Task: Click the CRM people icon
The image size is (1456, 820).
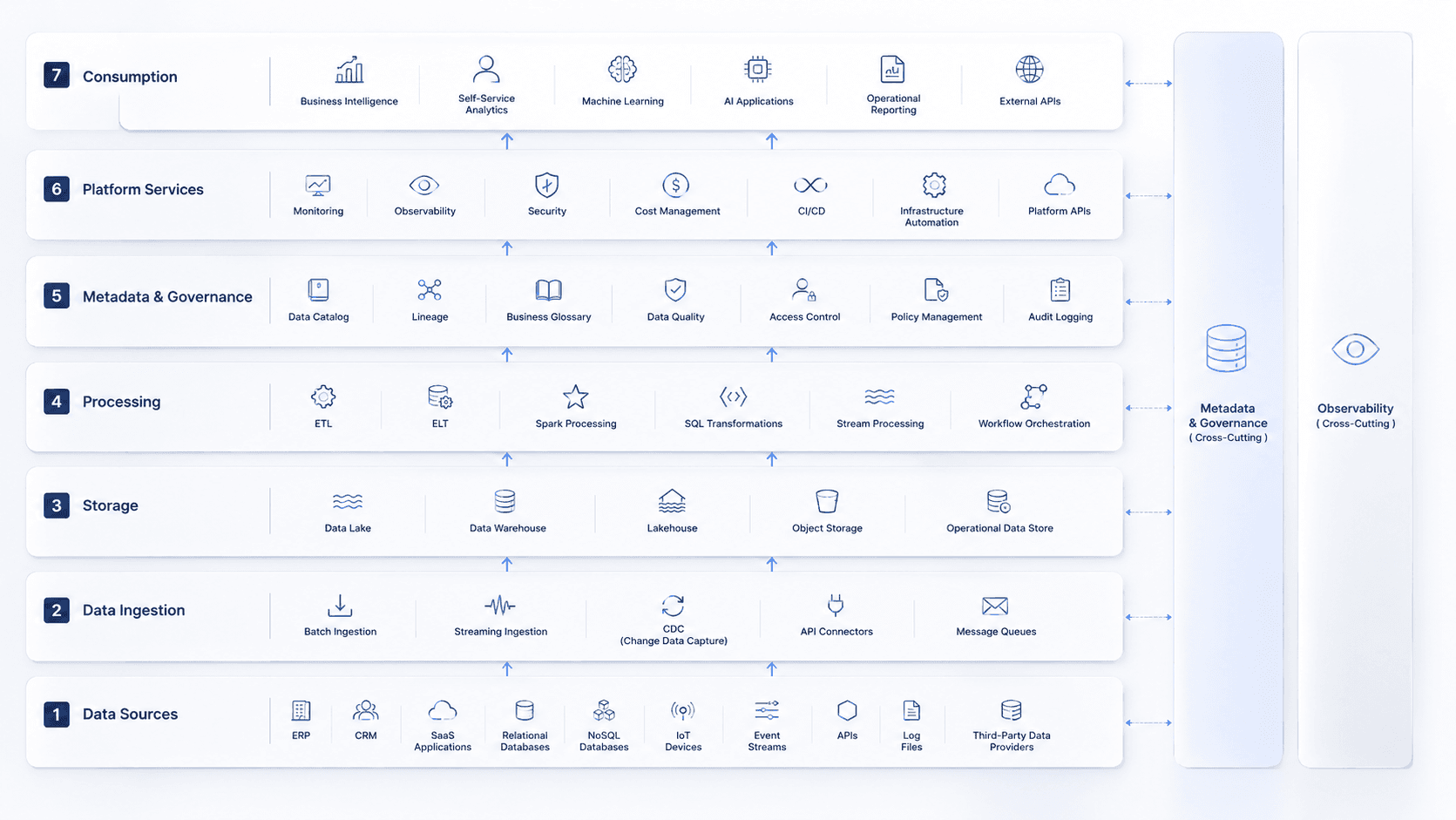Action: pyautogui.click(x=366, y=710)
